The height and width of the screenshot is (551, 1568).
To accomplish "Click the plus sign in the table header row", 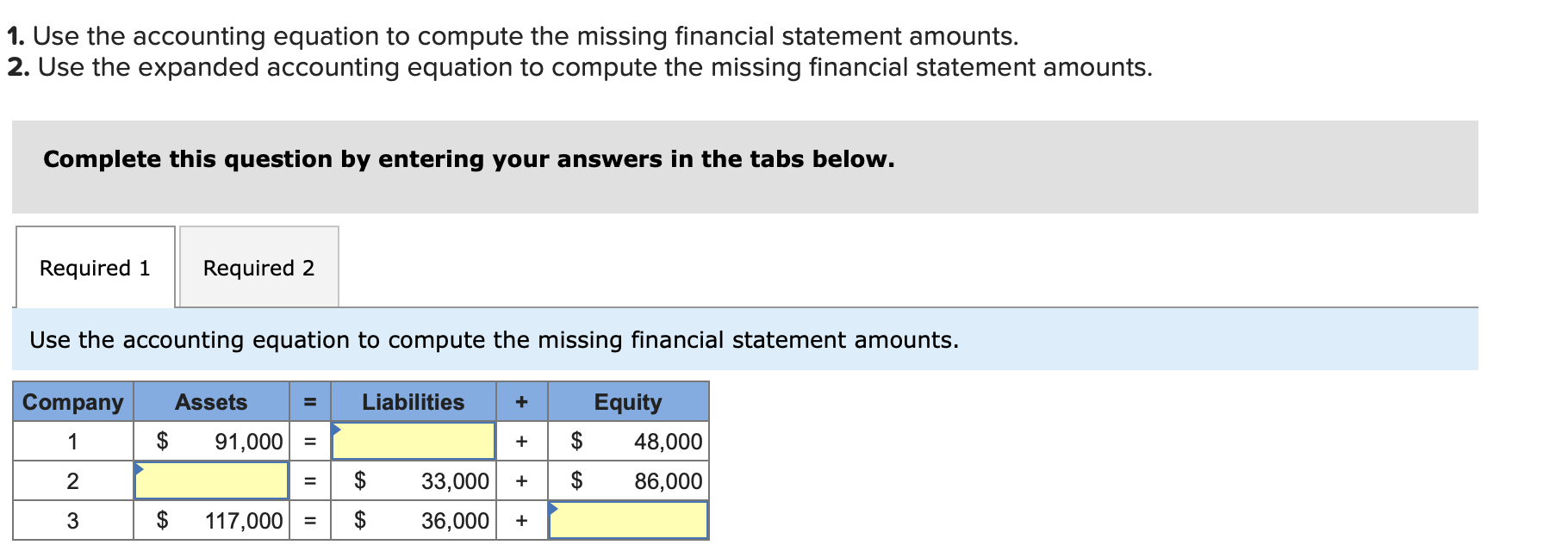I will click(x=520, y=401).
